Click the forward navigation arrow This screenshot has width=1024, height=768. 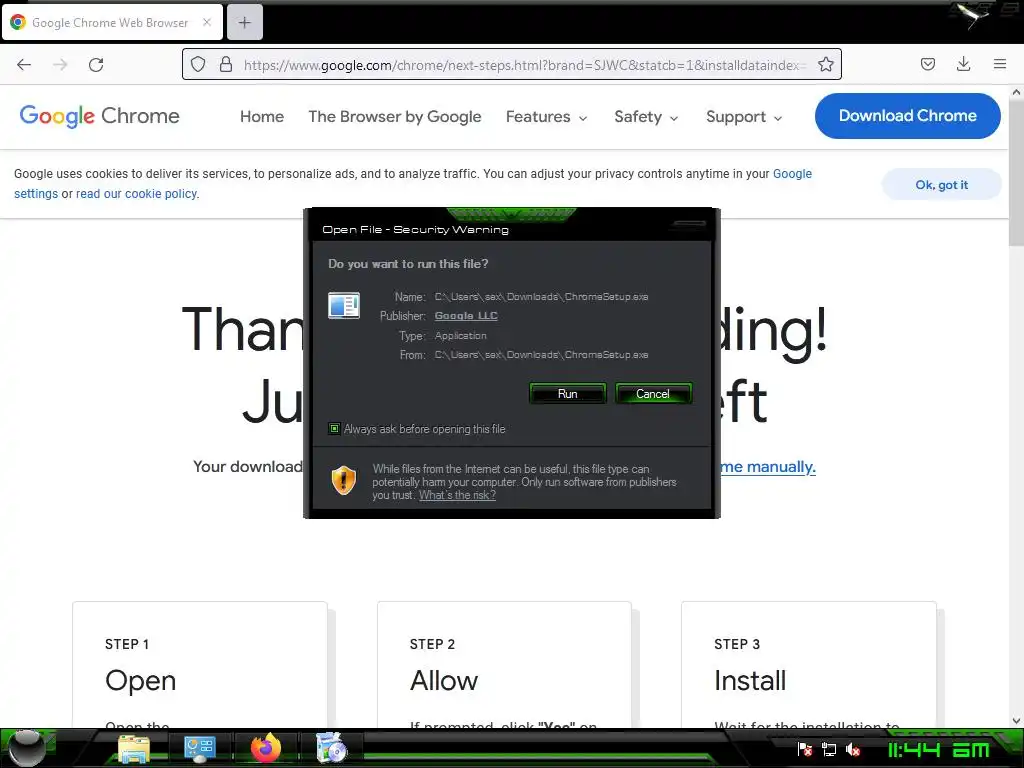tap(60, 65)
